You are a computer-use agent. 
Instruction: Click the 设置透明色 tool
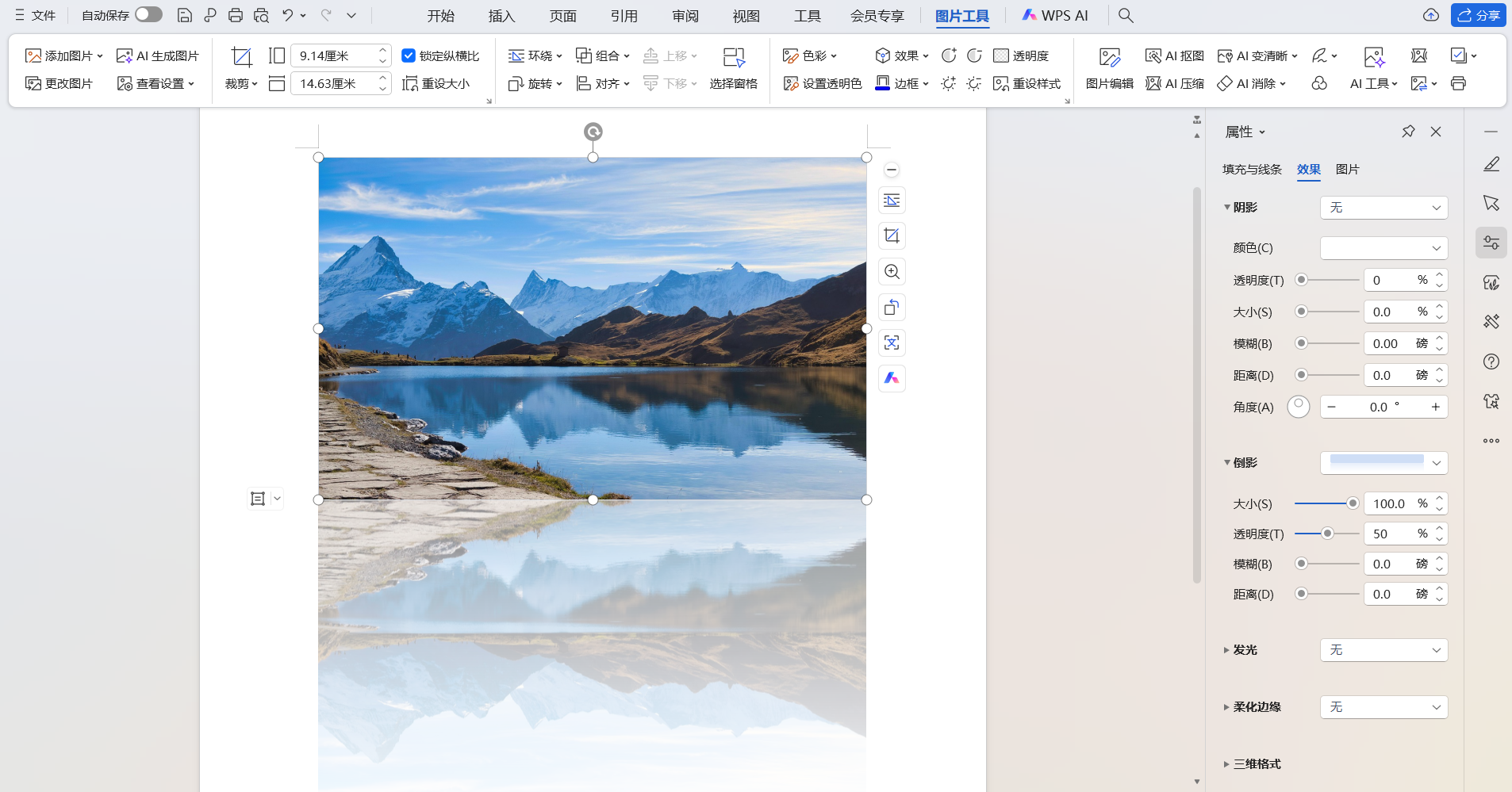point(822,84)
